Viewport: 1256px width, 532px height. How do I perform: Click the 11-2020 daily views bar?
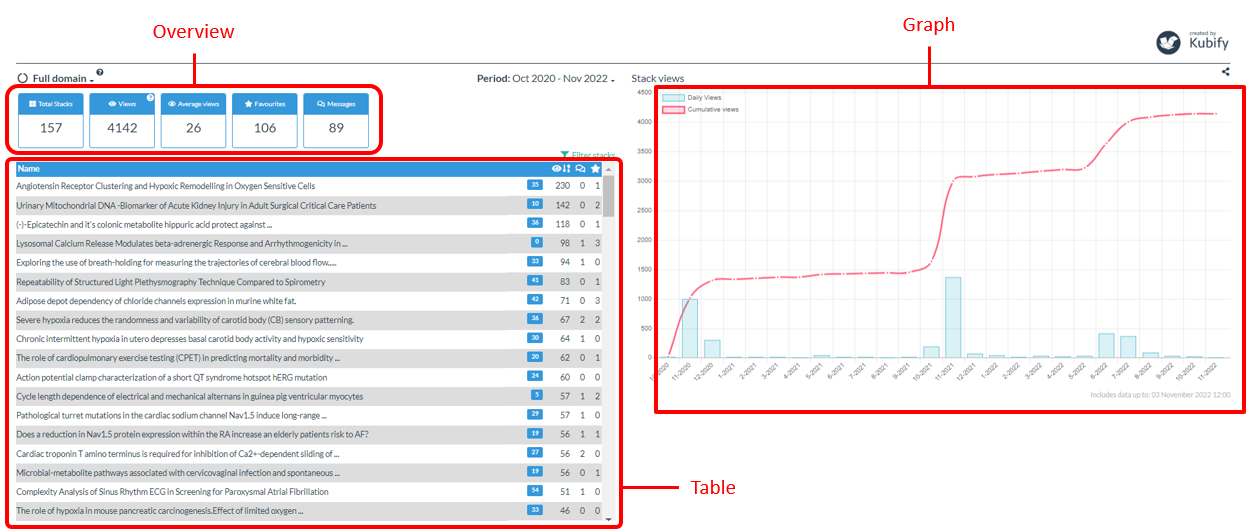pos(690,328)
